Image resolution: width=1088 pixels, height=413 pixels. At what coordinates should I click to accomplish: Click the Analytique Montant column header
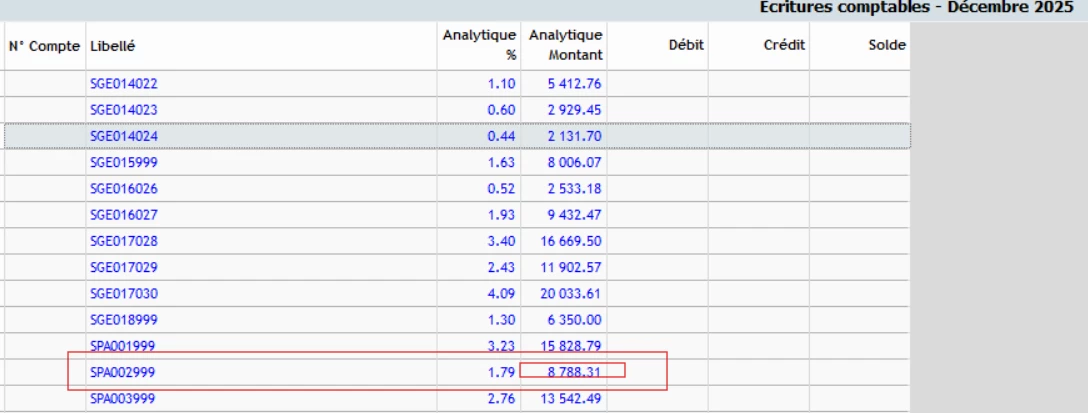click(565, 45)
